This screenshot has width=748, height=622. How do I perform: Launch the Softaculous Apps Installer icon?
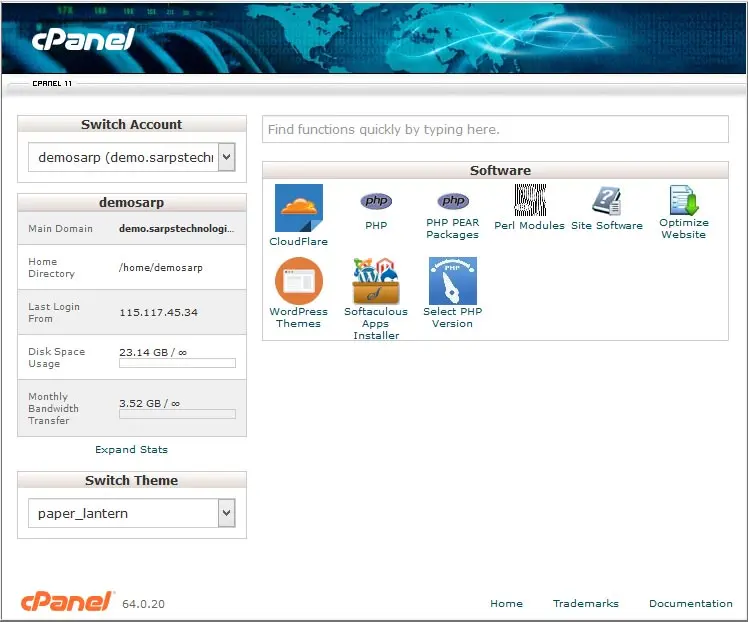(x=376, y=281)
